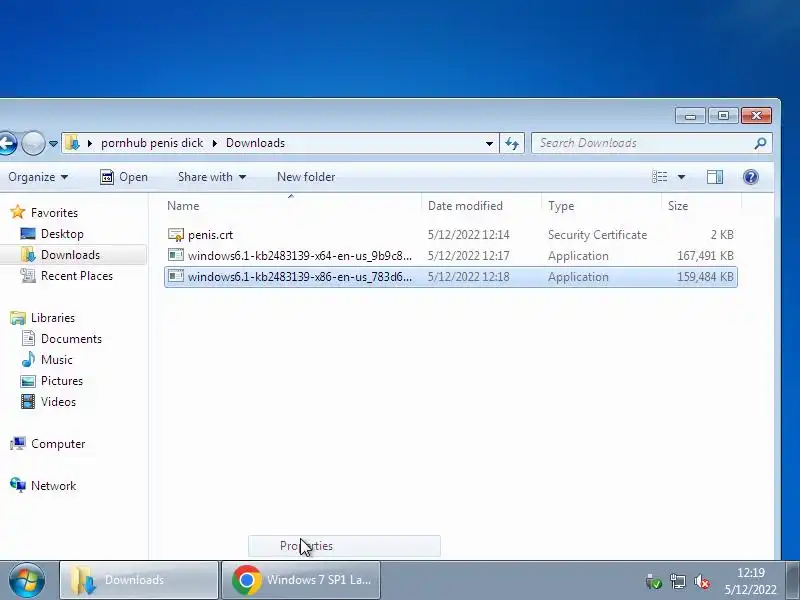The width and height of the screenshot is (800, 600).
Task: Click the folder icon in address bar
Action: click(72, 143)
